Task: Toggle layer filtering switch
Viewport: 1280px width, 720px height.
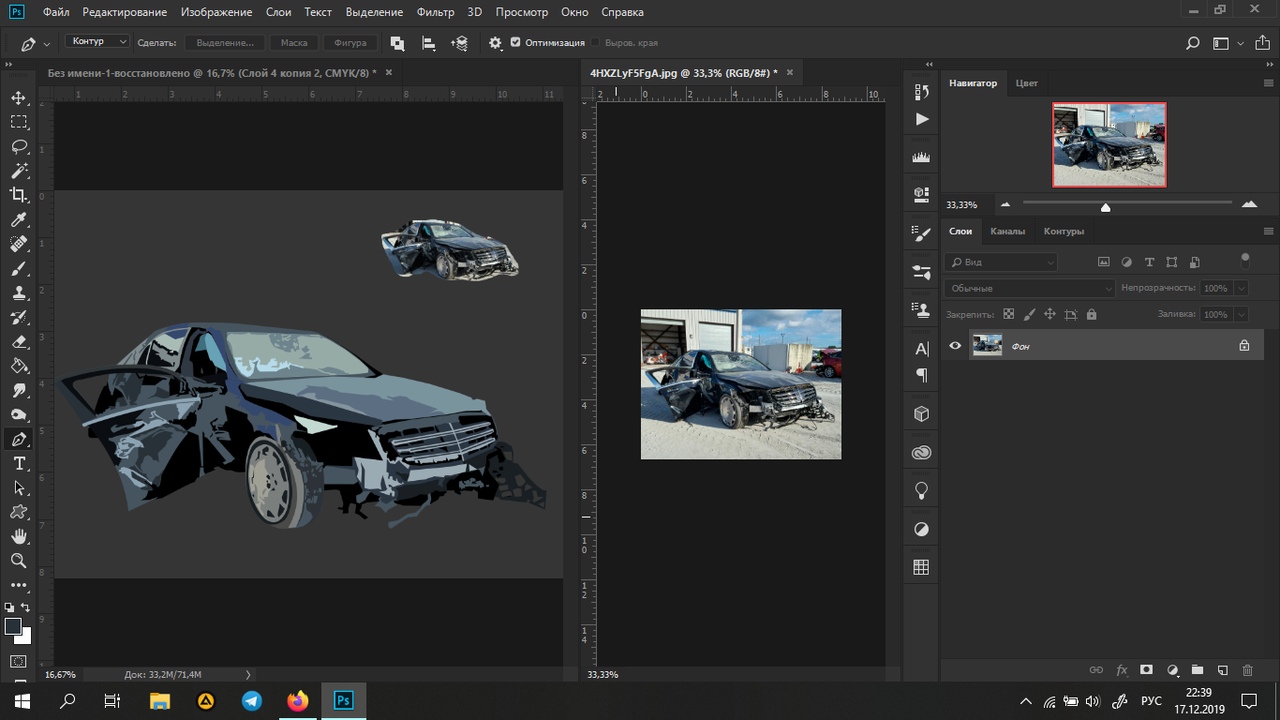Action: coord(1245,258)
